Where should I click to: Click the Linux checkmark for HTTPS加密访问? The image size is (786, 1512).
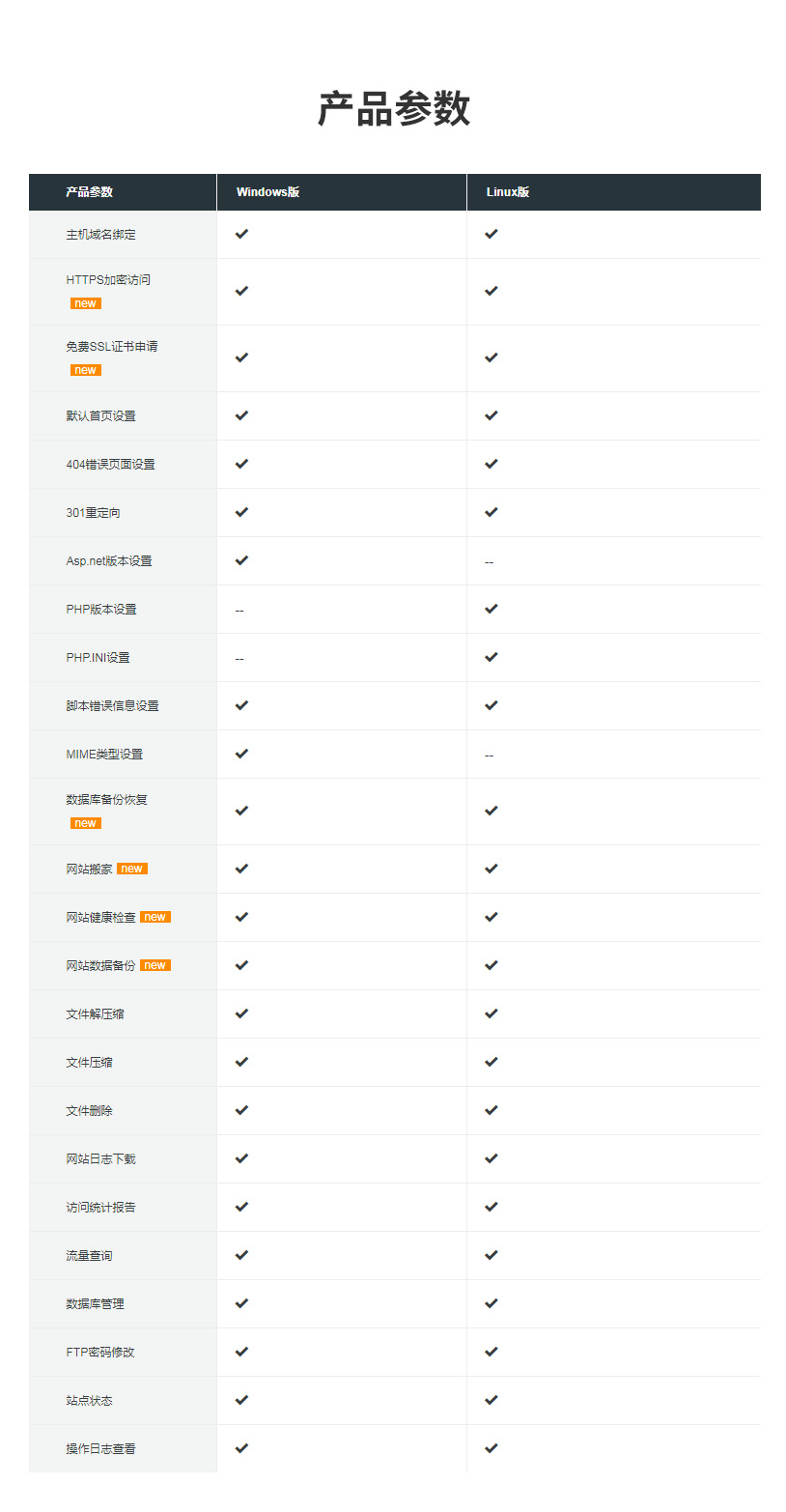[x=491, y=291]
